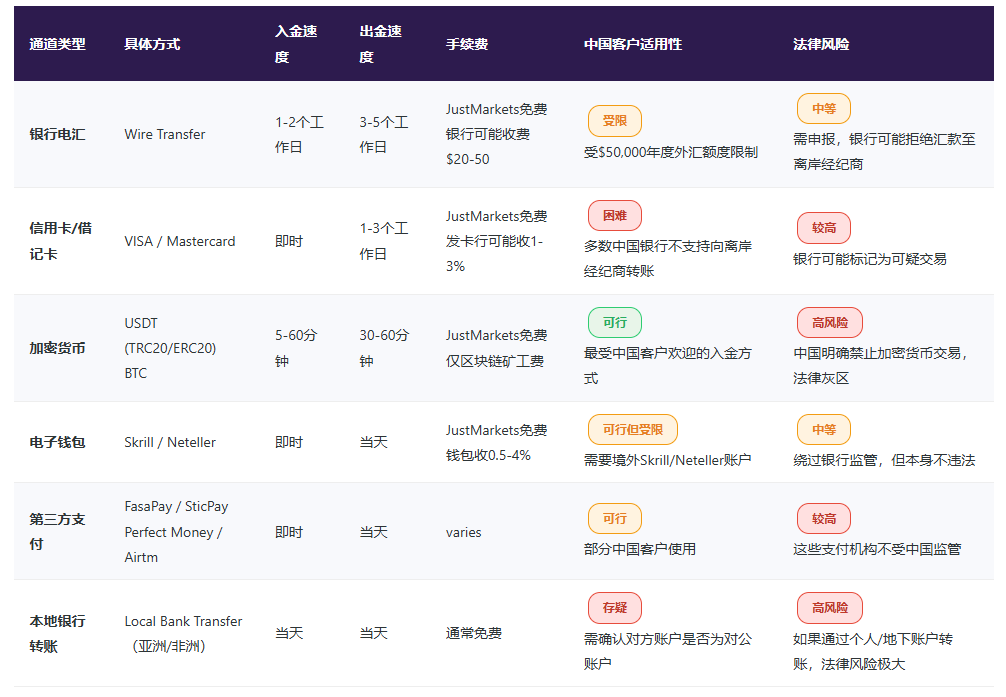This screenshot has width=1006, height=697.
Task: Click the 出金速度 column header
Action: tap(380, 44)
